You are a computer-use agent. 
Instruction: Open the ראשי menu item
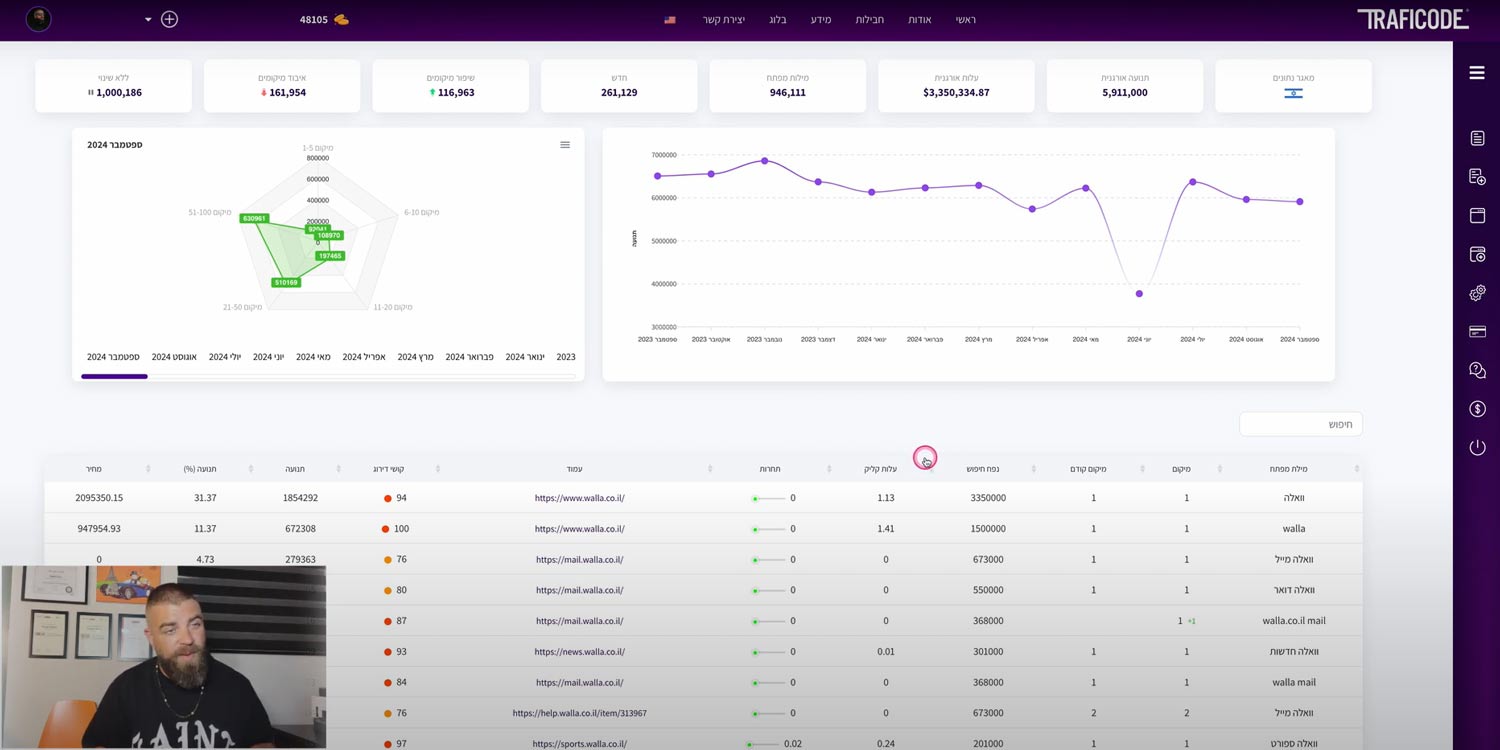[965, 20]
